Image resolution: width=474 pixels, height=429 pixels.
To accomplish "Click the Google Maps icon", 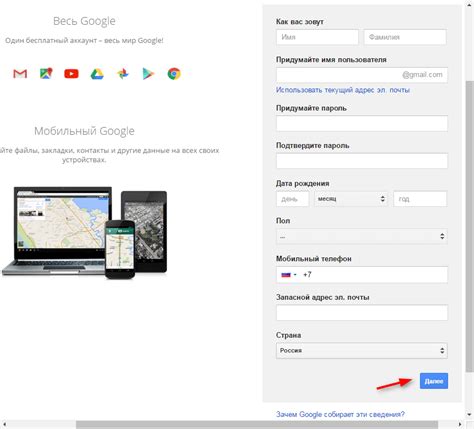I will coord(46,73).
